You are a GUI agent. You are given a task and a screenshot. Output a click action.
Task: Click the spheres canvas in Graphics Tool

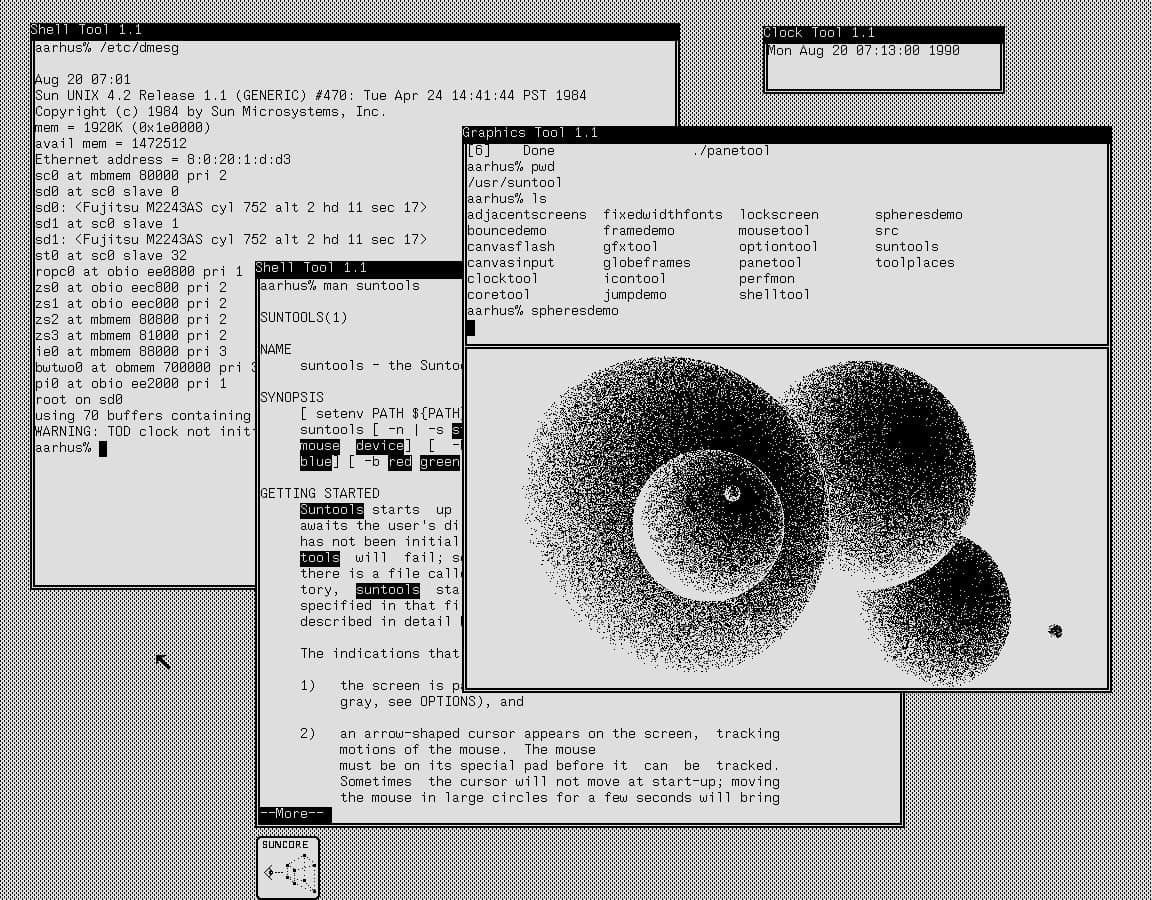[787, 519]
